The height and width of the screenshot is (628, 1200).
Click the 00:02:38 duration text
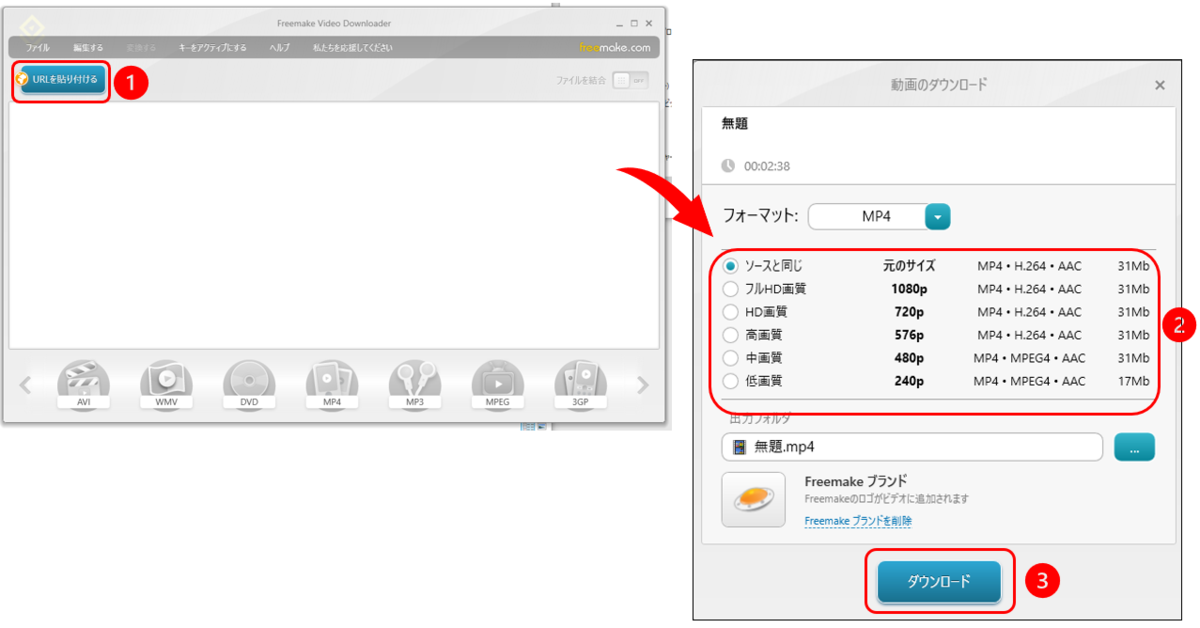(x=767, y=166)
